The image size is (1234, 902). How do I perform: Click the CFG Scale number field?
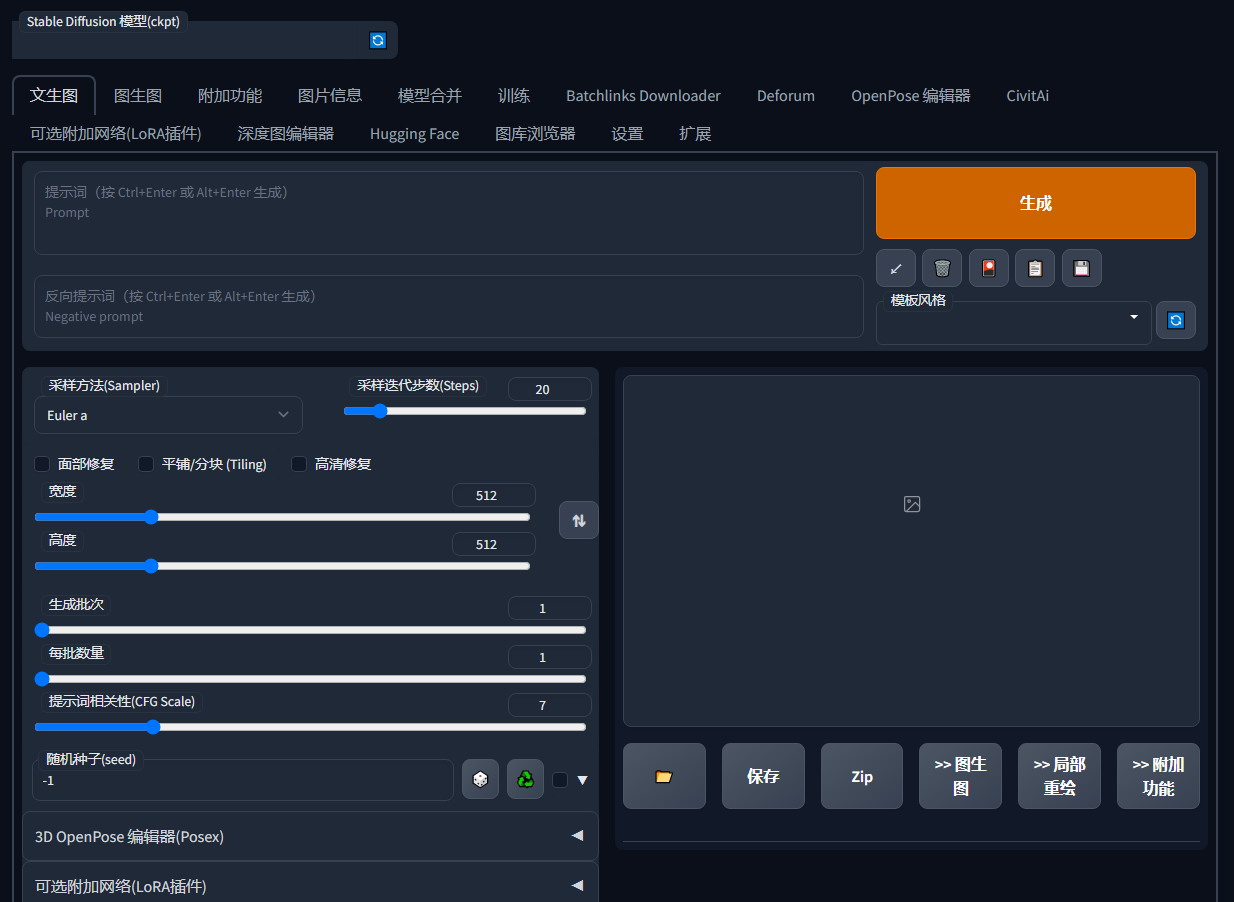coord(549,705)
